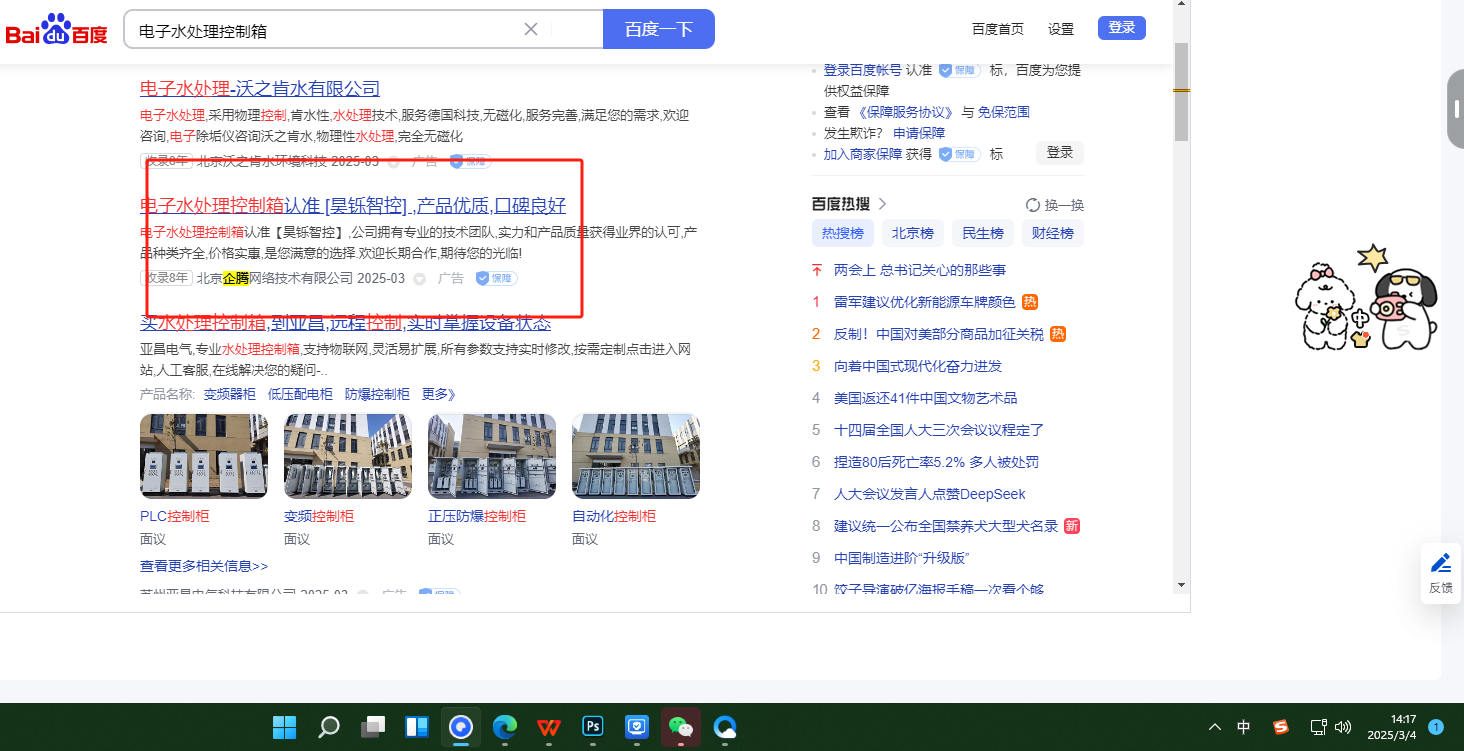The height and width of the screenshot is (751, 1464).
Task: Open the volume speaker tray icon
Action: [x=1343, y=727]
